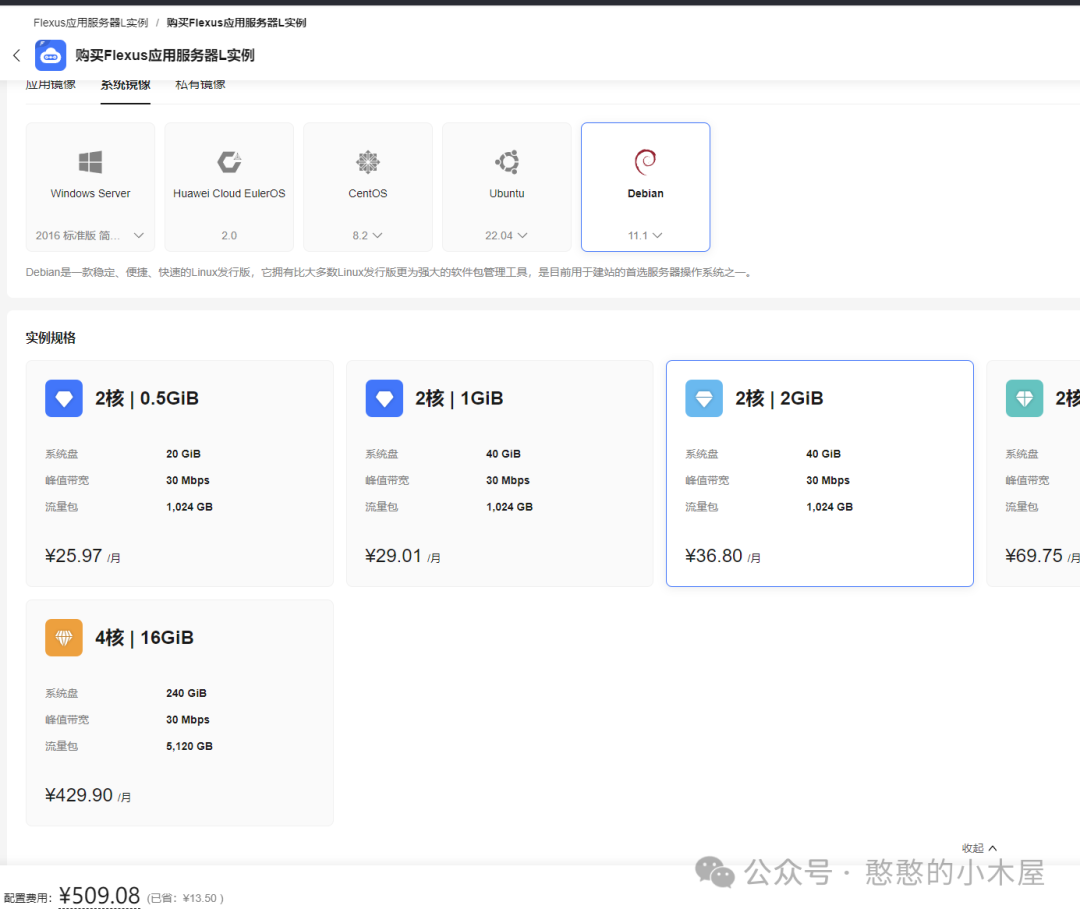The width and height of the screenshot is (1080, 916).
Task: Pick the Debian swirl logo icon
Action: tap(645, 162)
